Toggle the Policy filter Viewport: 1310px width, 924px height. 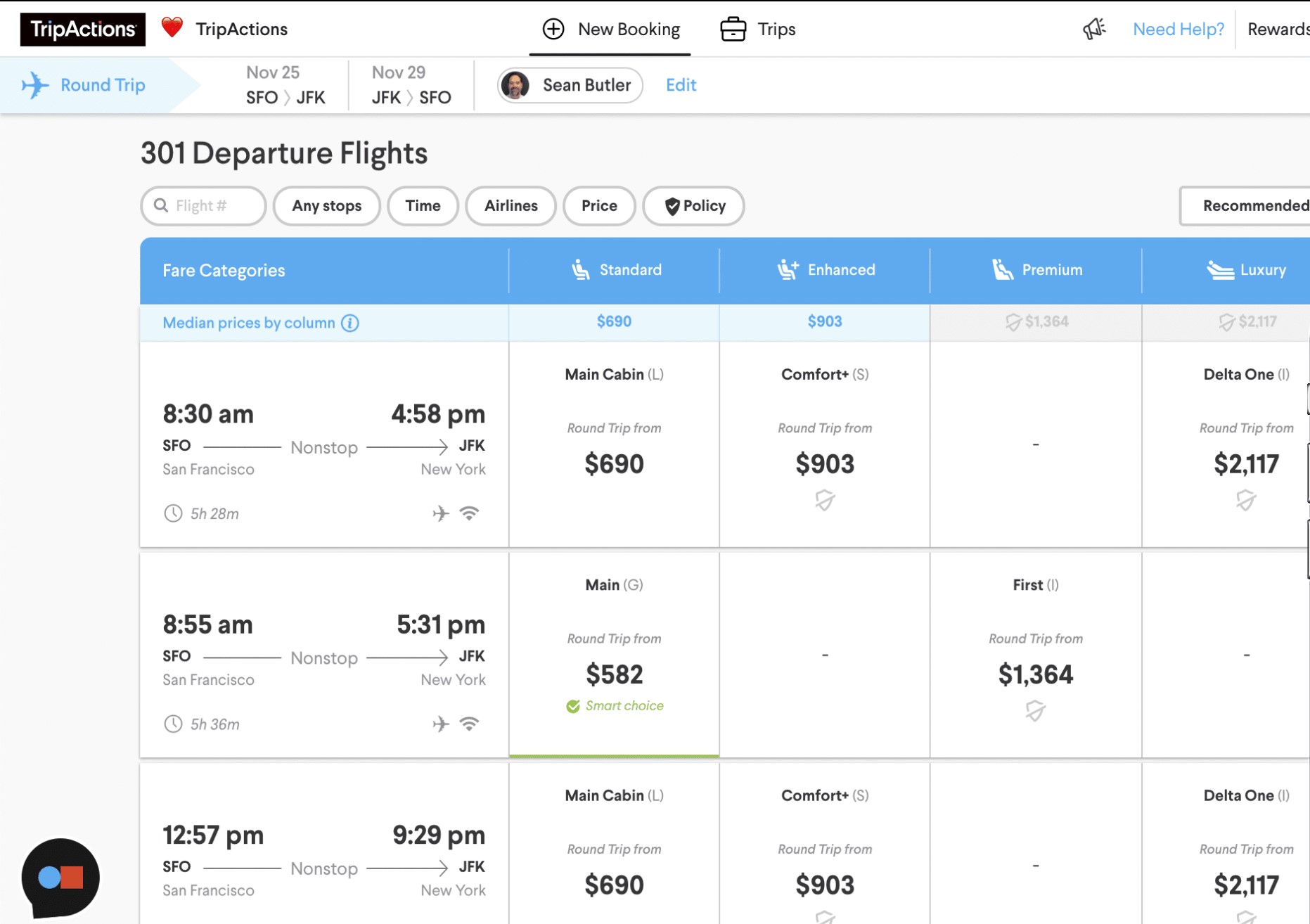[694, 206]
